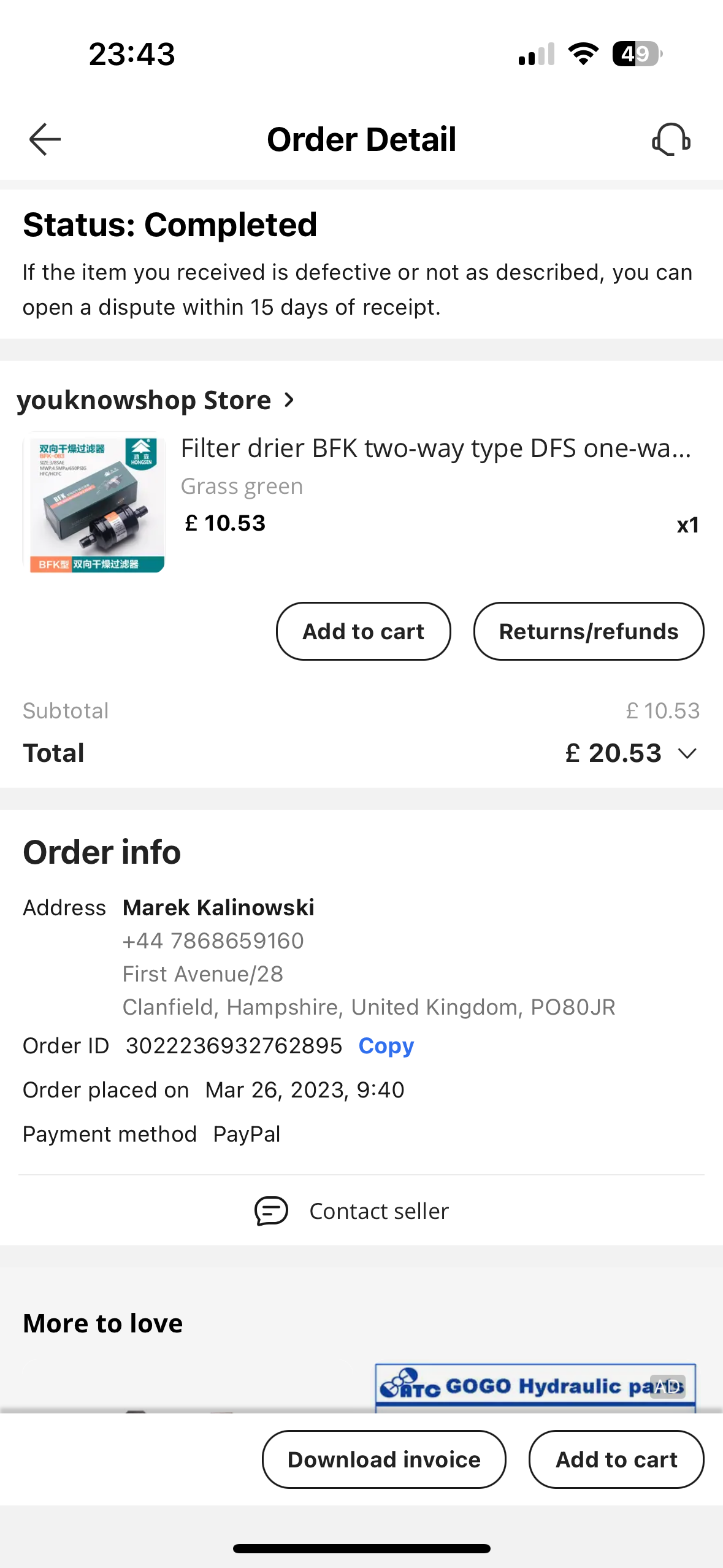
Task: Copy the Order ID number
Action: click(386, 1046)
